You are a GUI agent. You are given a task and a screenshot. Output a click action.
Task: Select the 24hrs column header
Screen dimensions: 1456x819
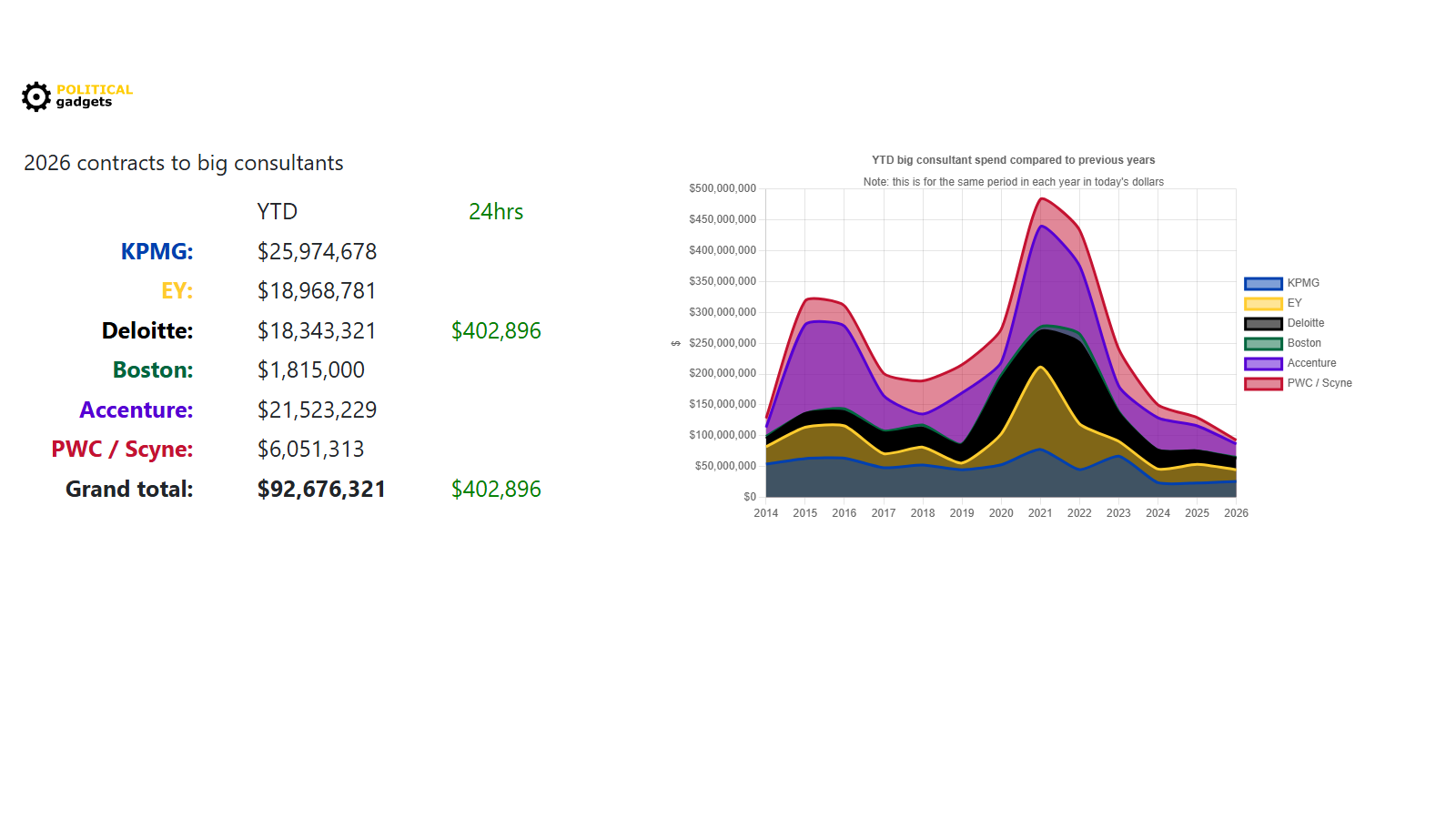pyautogui.click(x=496, y=211)
